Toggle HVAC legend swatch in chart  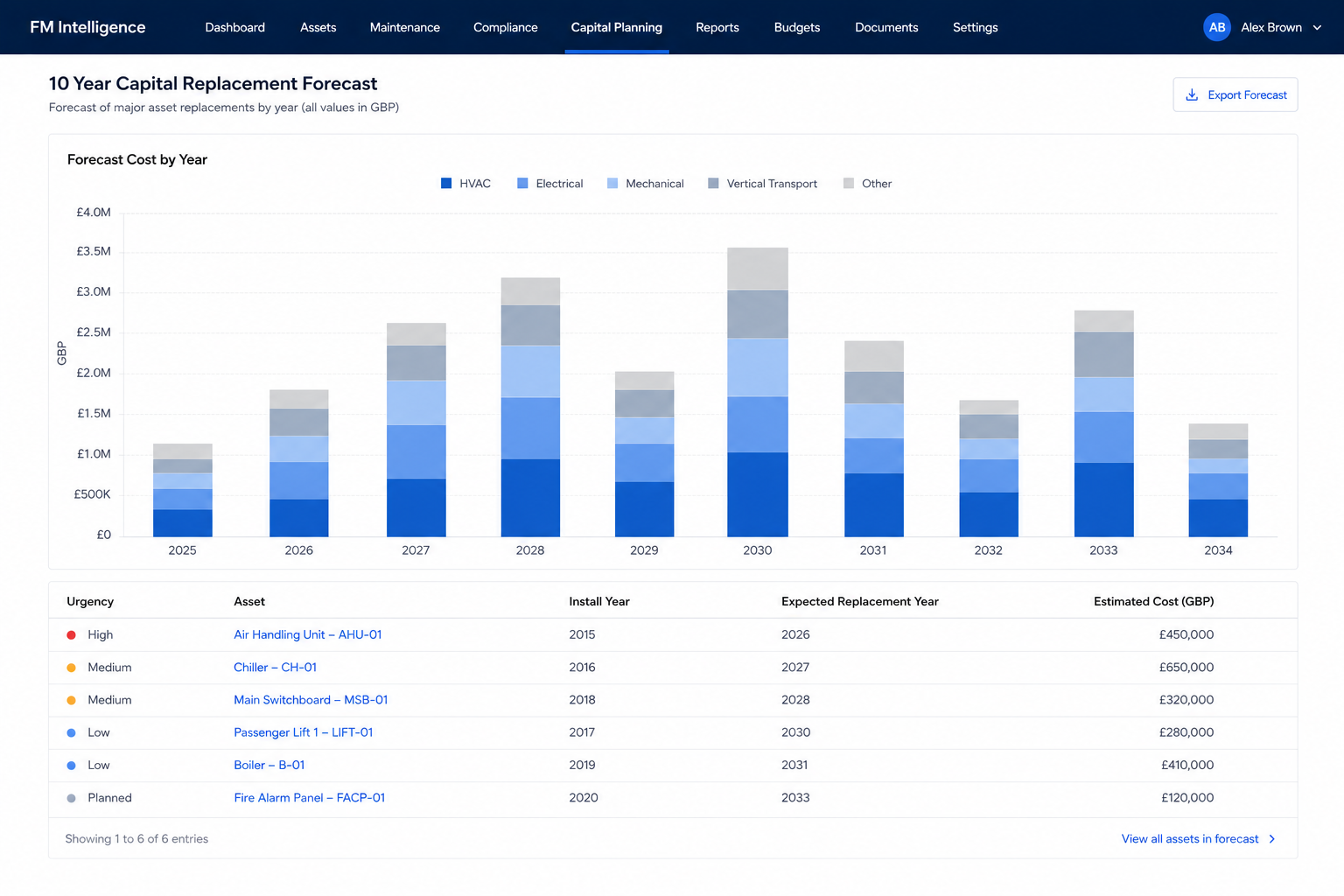pyautogui.click(x=446, y=184)
